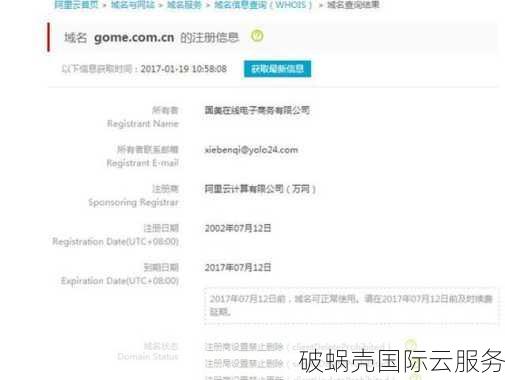Click the 域名查询结果 breadcrumb text
The height and width of the screenshot is (380, 505).
pyautogui.click(x=353, y=5)
